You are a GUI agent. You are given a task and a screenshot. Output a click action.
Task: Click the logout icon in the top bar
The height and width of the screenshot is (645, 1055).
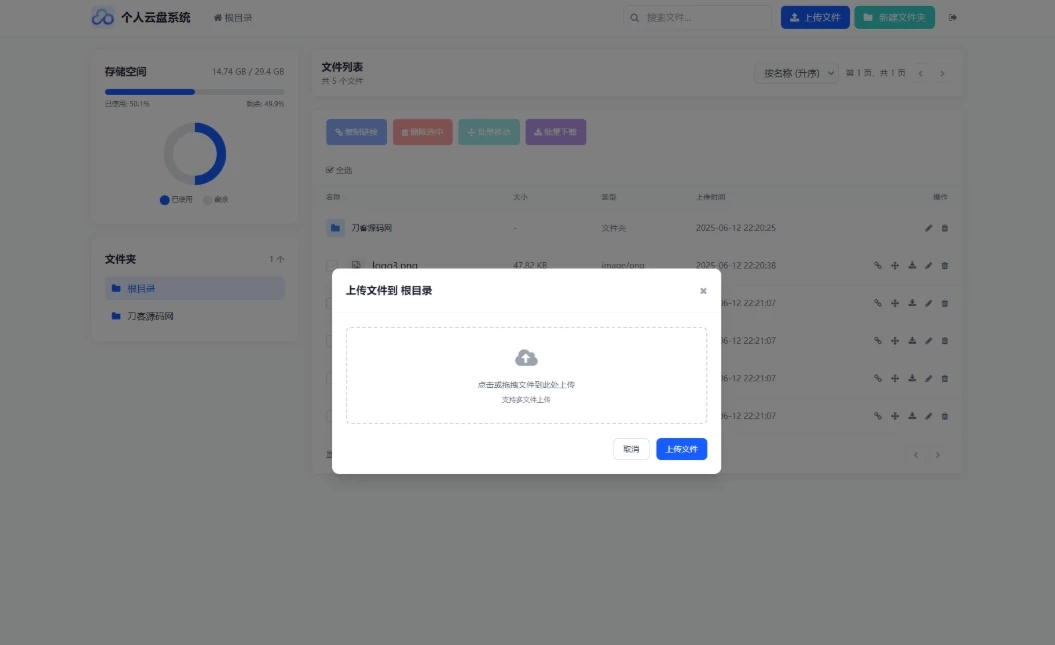(x=952, y=17)
